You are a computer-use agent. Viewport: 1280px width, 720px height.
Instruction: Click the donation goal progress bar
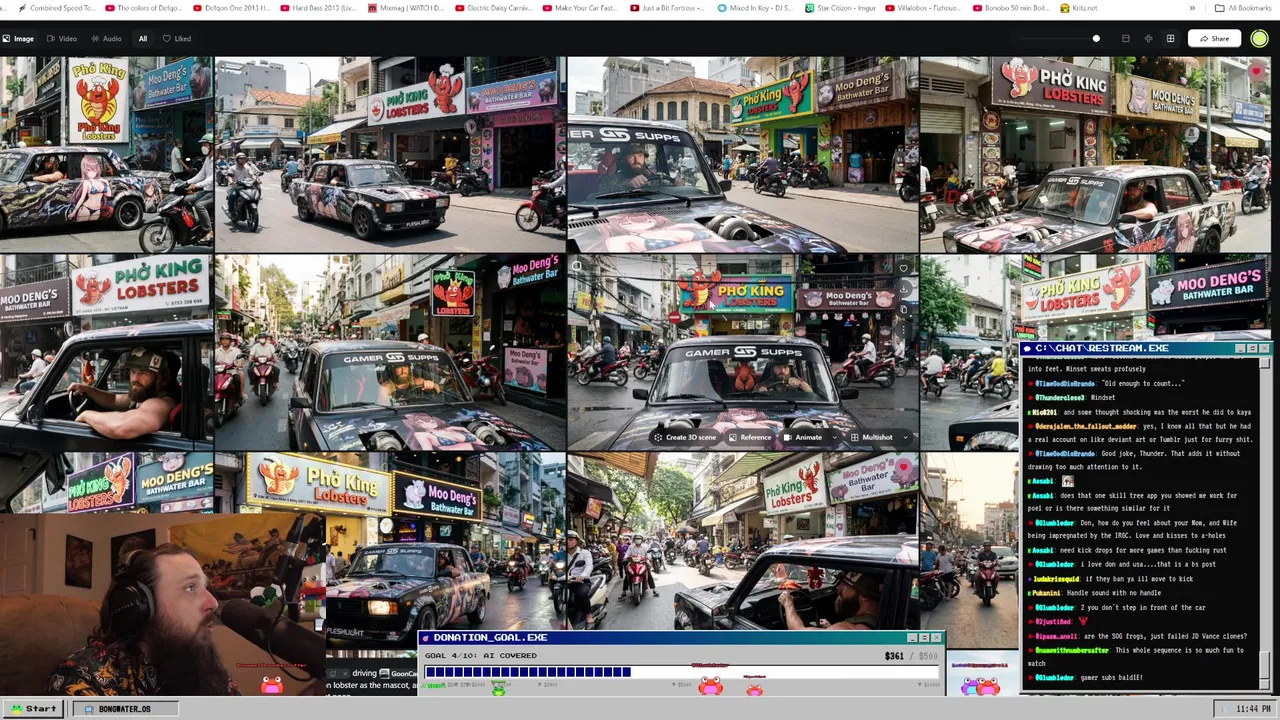click(x=682, y=672)
